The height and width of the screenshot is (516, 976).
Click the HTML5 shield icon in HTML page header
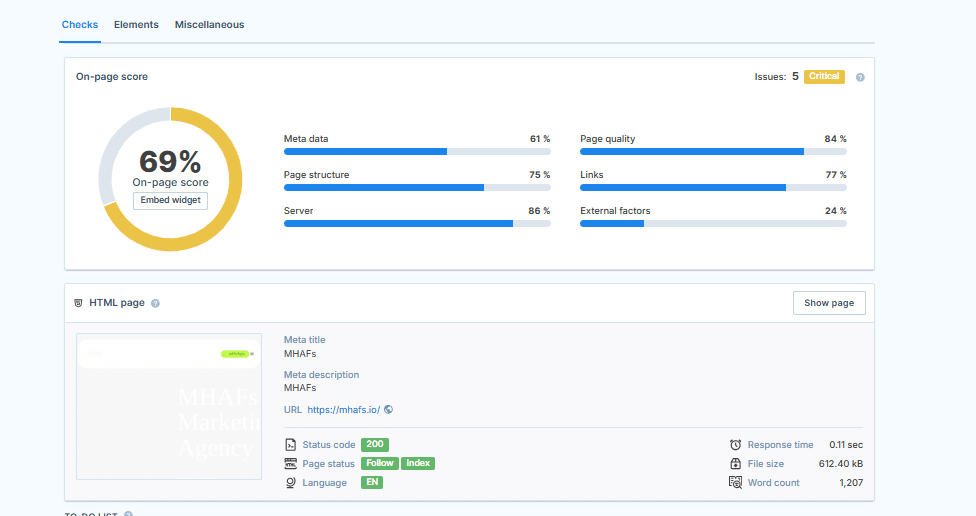click(x=79, y=303)
